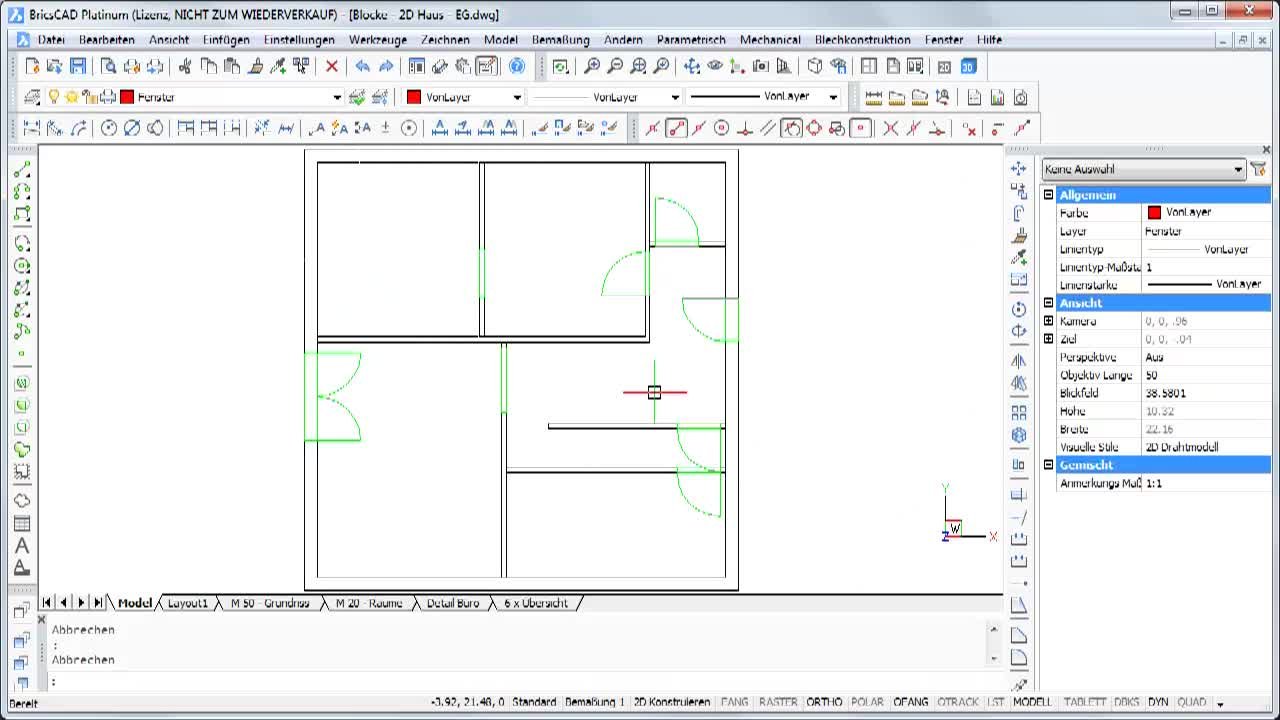Toggle FANG snap in status bar
Viewport: 1280px width, 720px height.
734,702
